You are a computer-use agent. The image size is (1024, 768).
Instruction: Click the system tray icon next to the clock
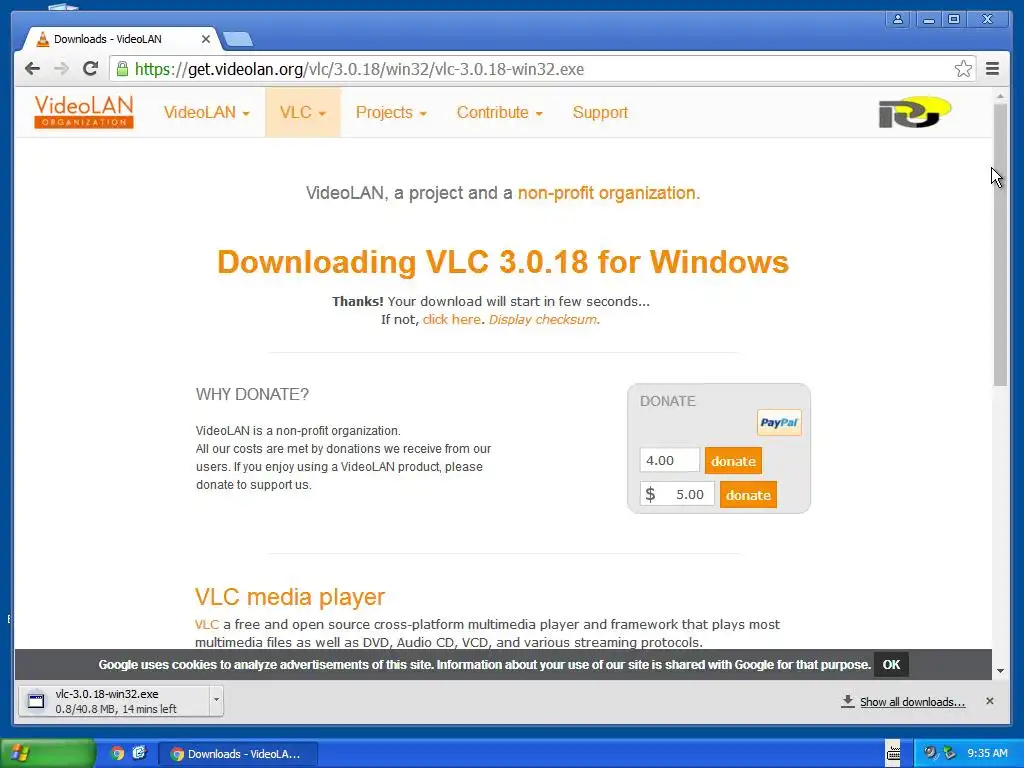click(x=950, y=753)
